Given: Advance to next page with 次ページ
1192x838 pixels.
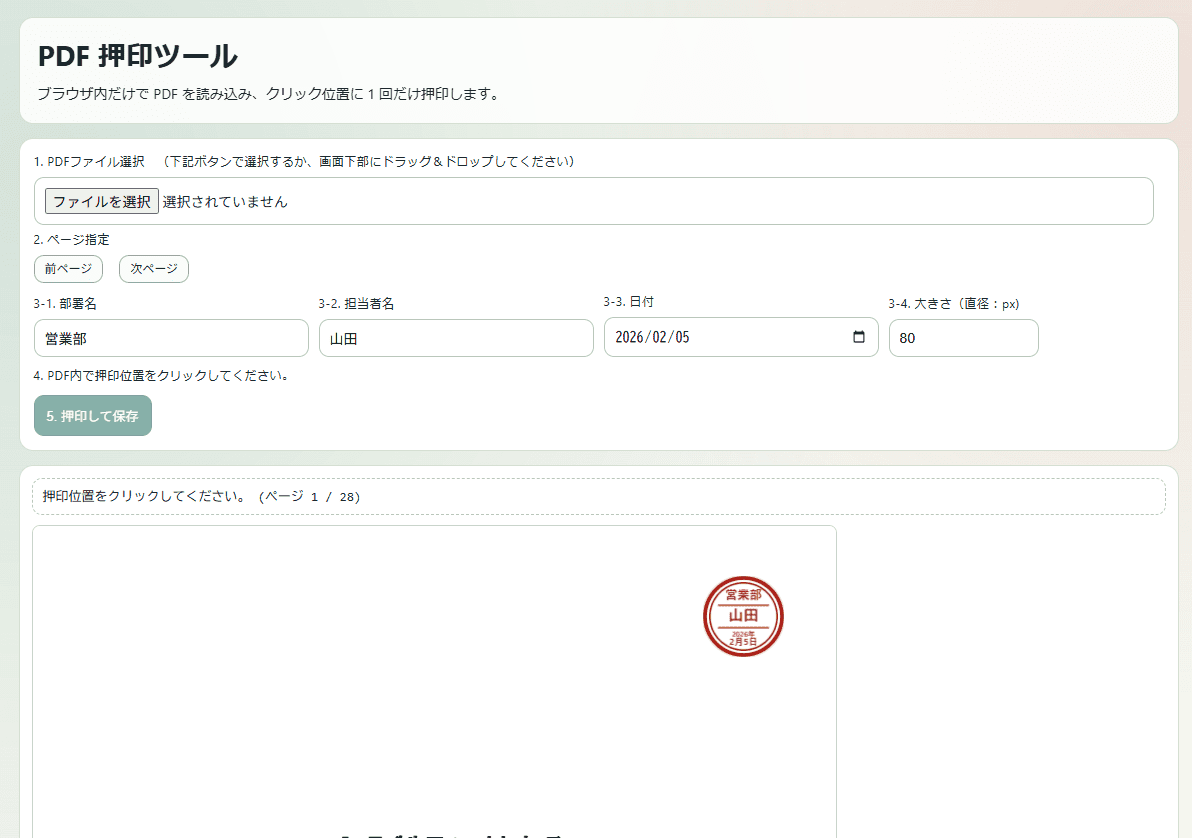Looking at the screenshot, I should pyautogui.click(x=154, y=269).
